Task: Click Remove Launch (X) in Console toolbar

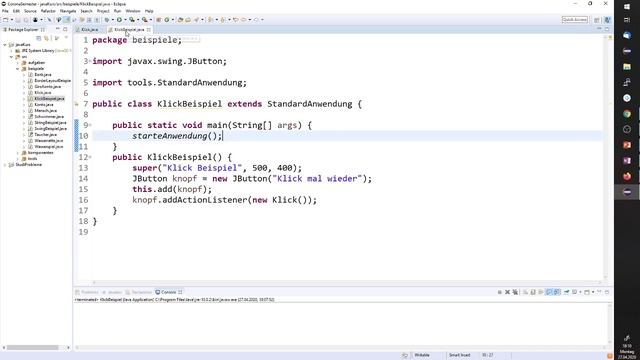Action: click(x=507, y=292)
